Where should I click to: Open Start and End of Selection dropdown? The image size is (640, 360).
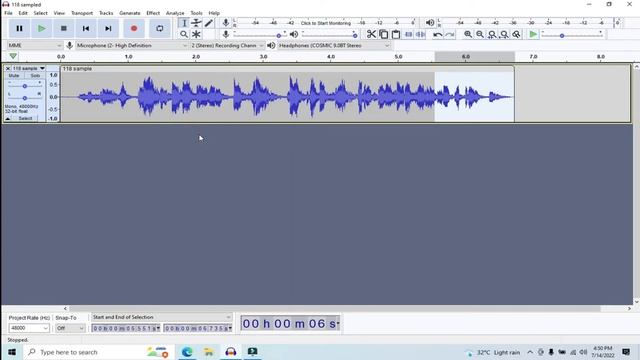[161, 317]
